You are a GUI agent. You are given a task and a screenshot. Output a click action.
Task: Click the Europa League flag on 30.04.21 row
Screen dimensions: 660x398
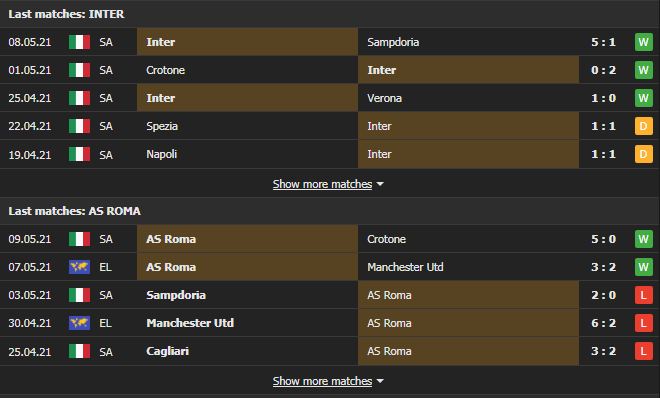[80, 323]
